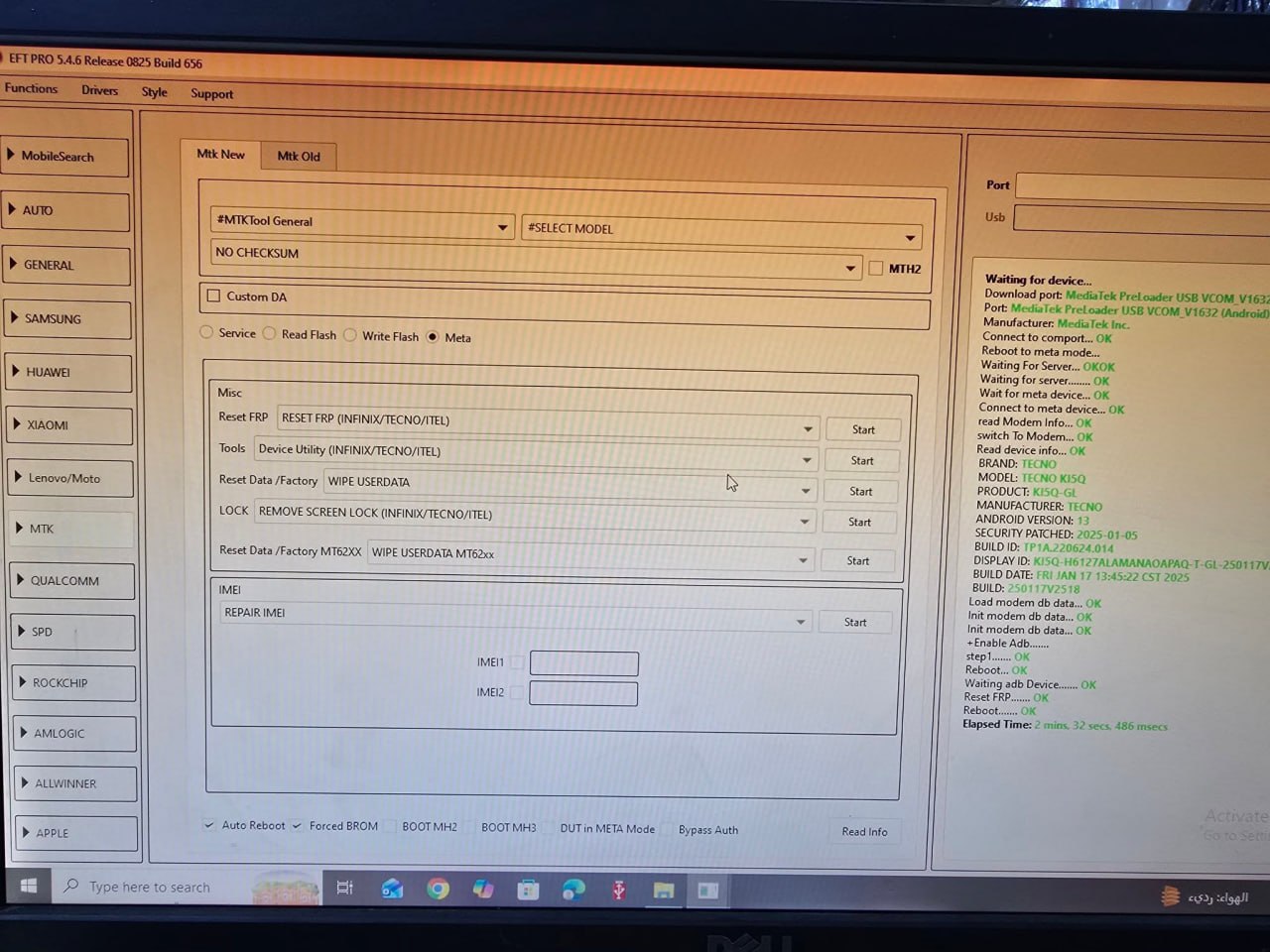Tick the IMEI2 checkbox

[x=517, y=692]
